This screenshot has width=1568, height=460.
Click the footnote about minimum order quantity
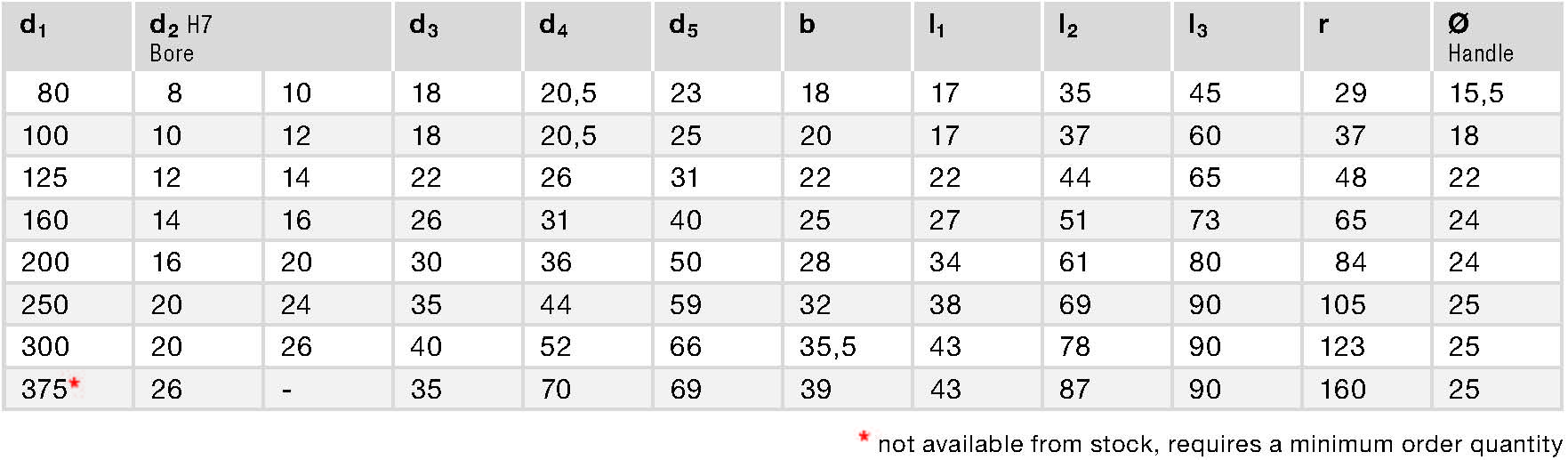coord(1218,443)
